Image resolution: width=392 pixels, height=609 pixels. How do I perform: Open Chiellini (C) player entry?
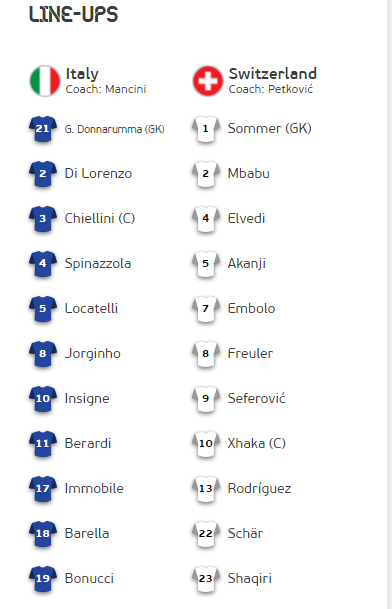coord(100,218)
